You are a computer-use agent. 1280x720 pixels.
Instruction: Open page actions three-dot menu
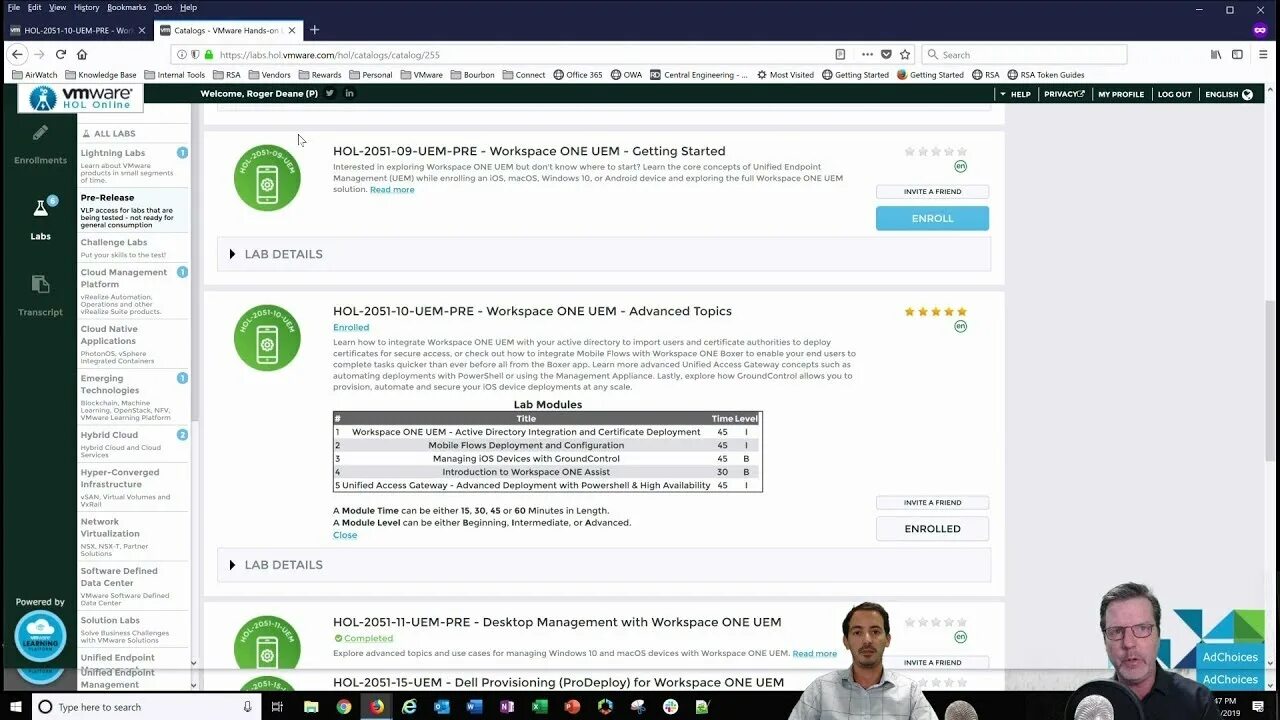[866, 55]
